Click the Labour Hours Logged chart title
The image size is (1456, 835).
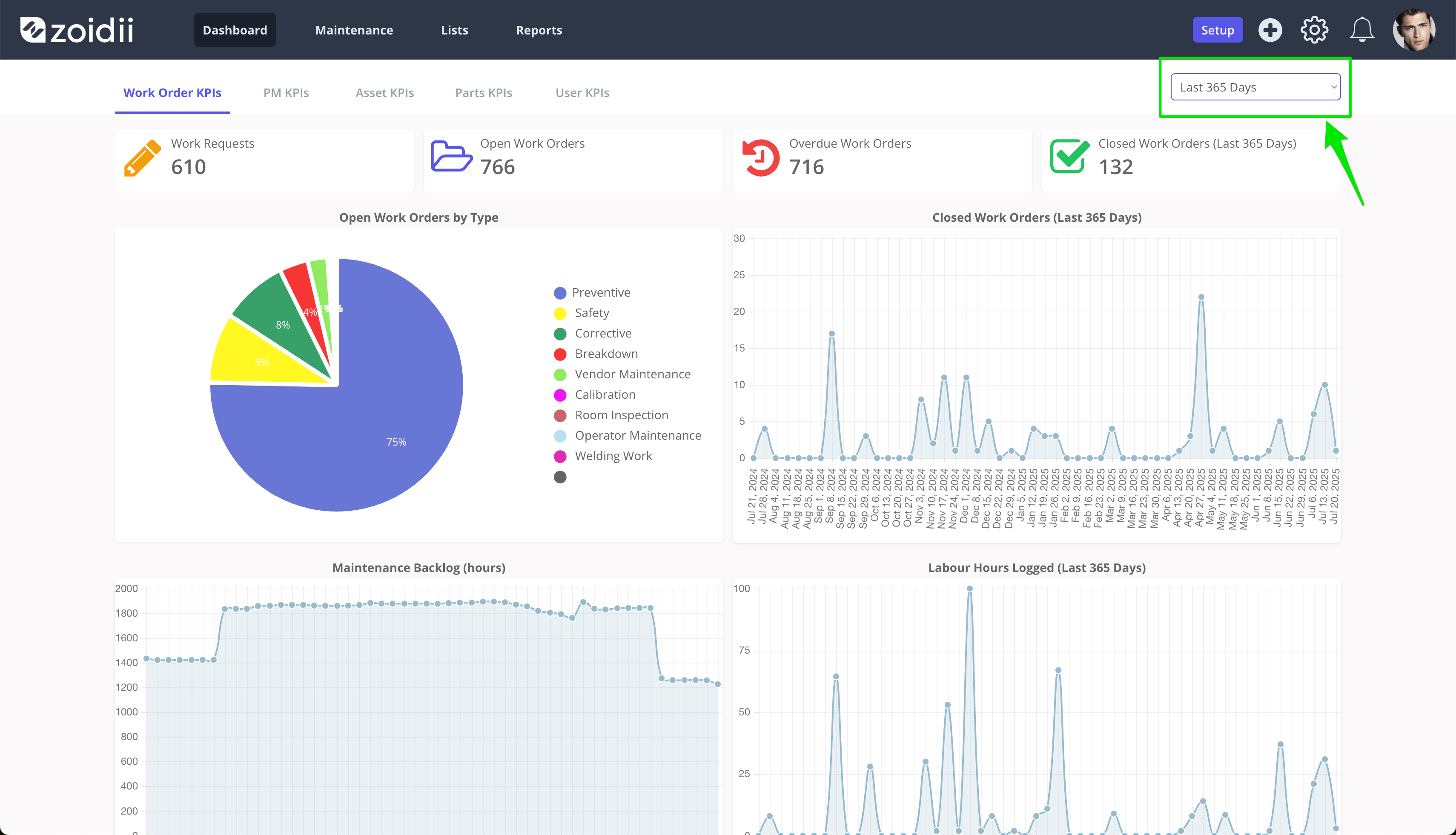(1037, 568)
